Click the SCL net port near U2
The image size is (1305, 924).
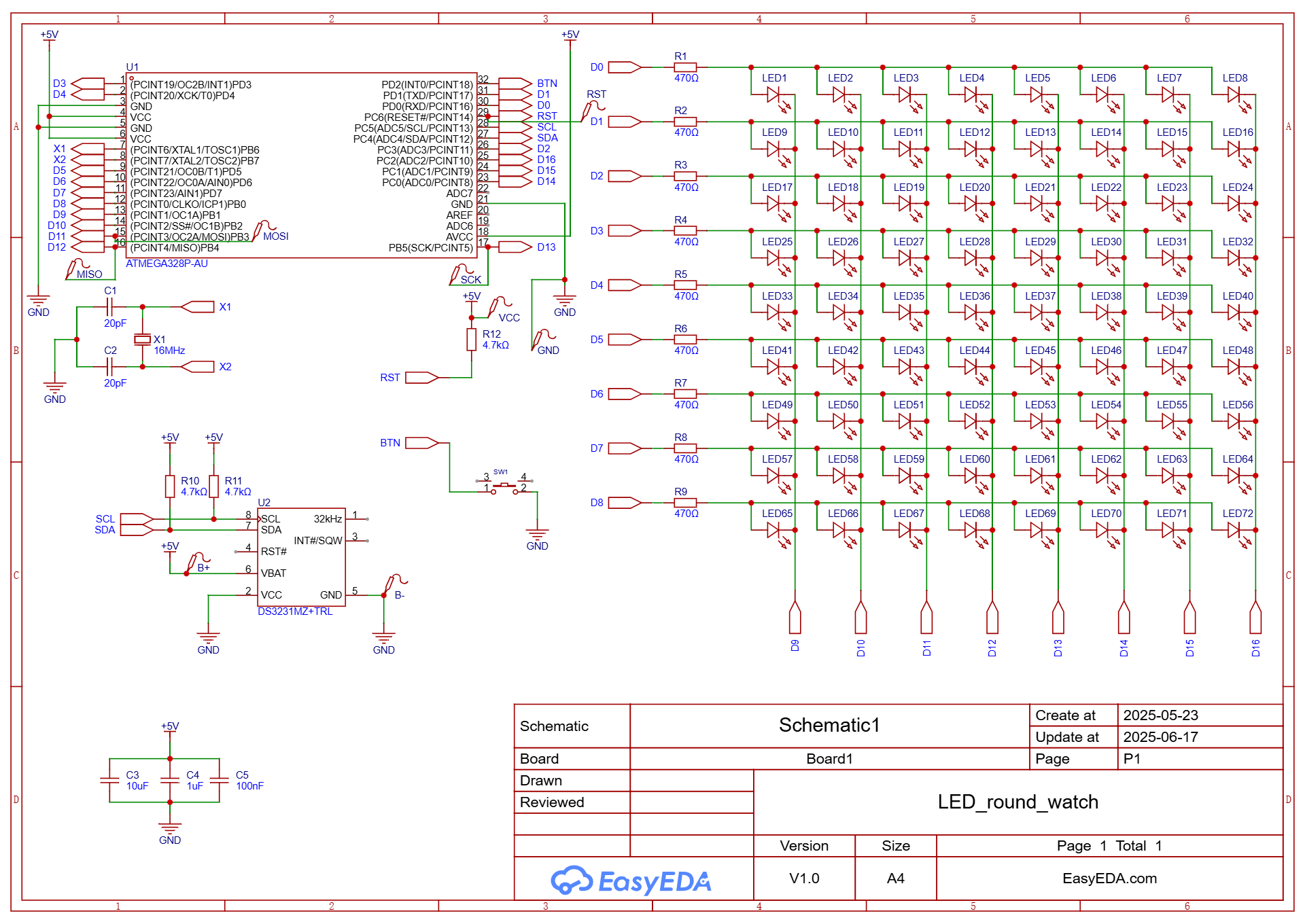click(x=137, y=519)
